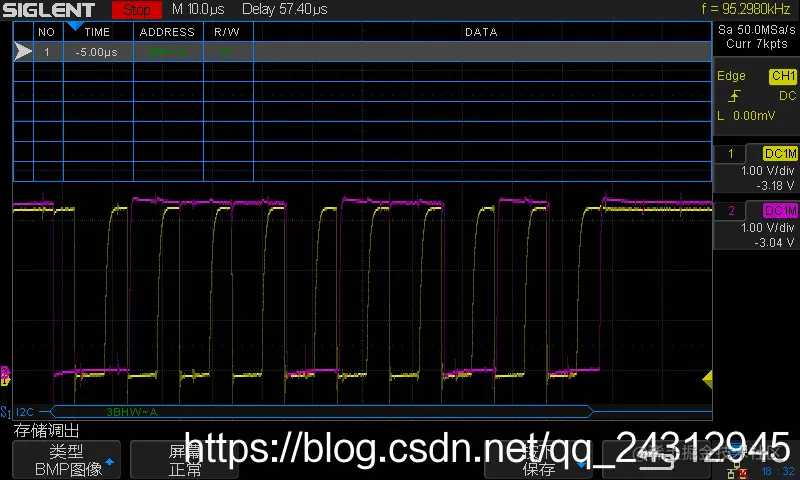Click the Edge trigger type label

coord(731,76)
